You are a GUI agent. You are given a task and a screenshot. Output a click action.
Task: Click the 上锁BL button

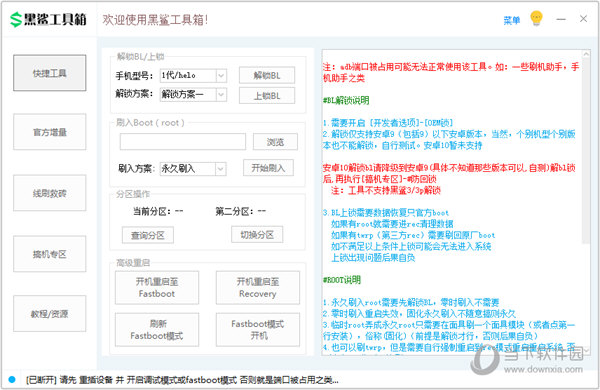point(267,96)
